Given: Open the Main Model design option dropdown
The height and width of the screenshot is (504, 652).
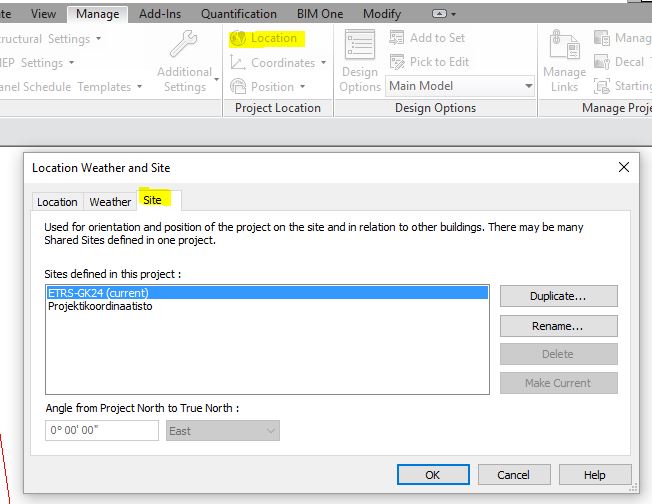Looking at the screenshot, I should (459, 86).
